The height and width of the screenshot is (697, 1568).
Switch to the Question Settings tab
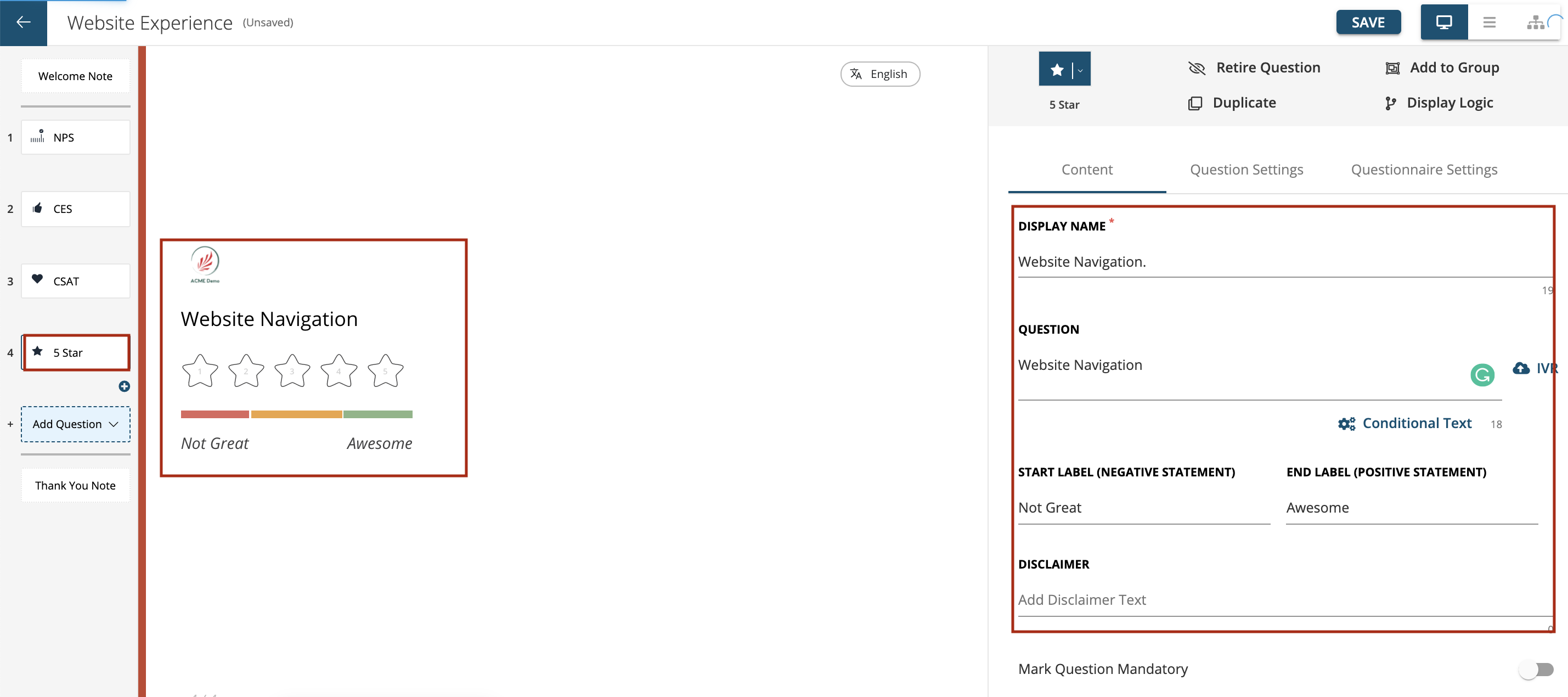(x=1247, y=169)
